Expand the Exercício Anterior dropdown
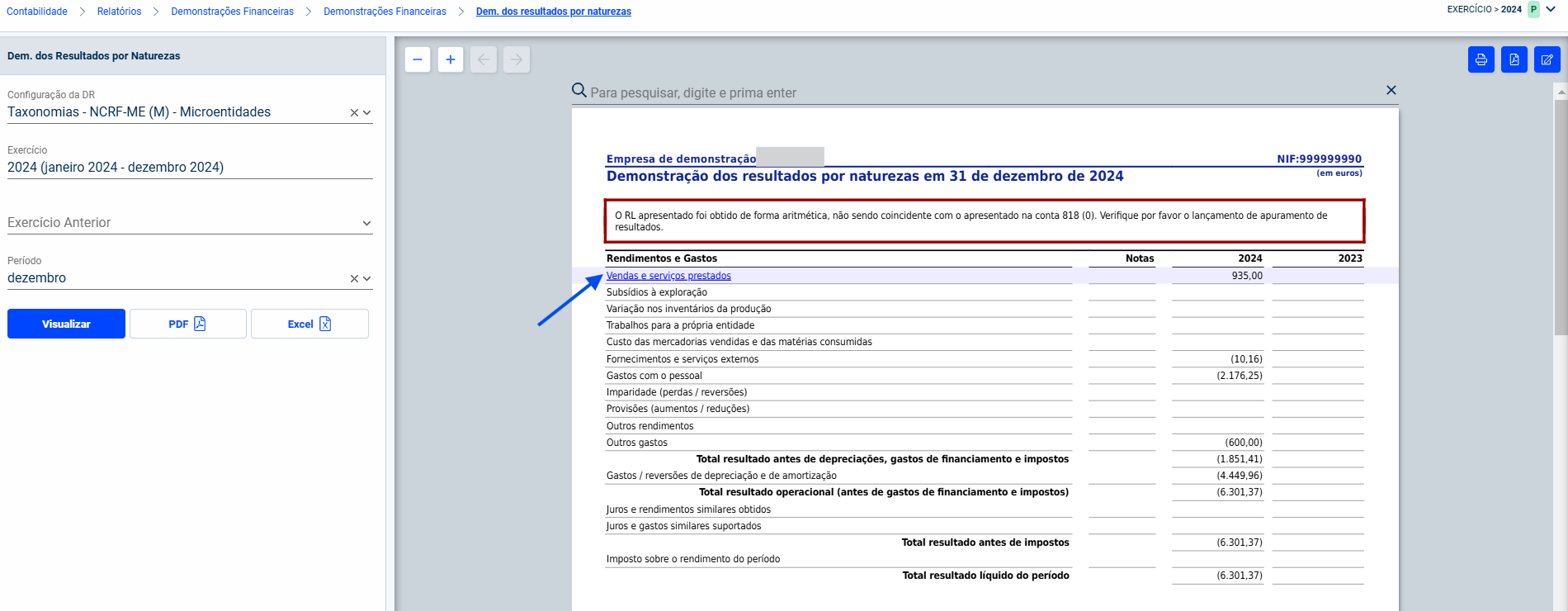1568x611 pixels. pos(367,223)
